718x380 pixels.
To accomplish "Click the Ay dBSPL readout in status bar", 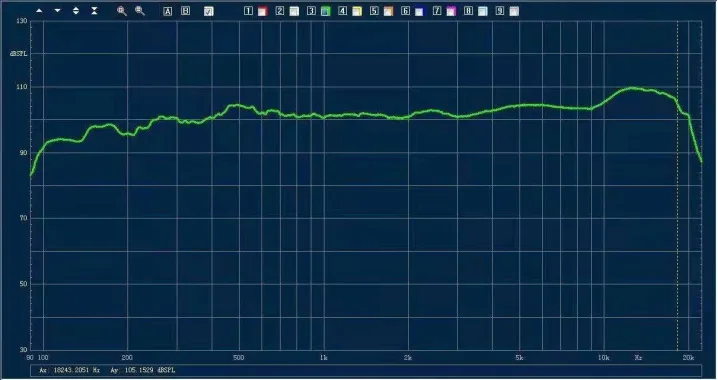I will (143, 370).
